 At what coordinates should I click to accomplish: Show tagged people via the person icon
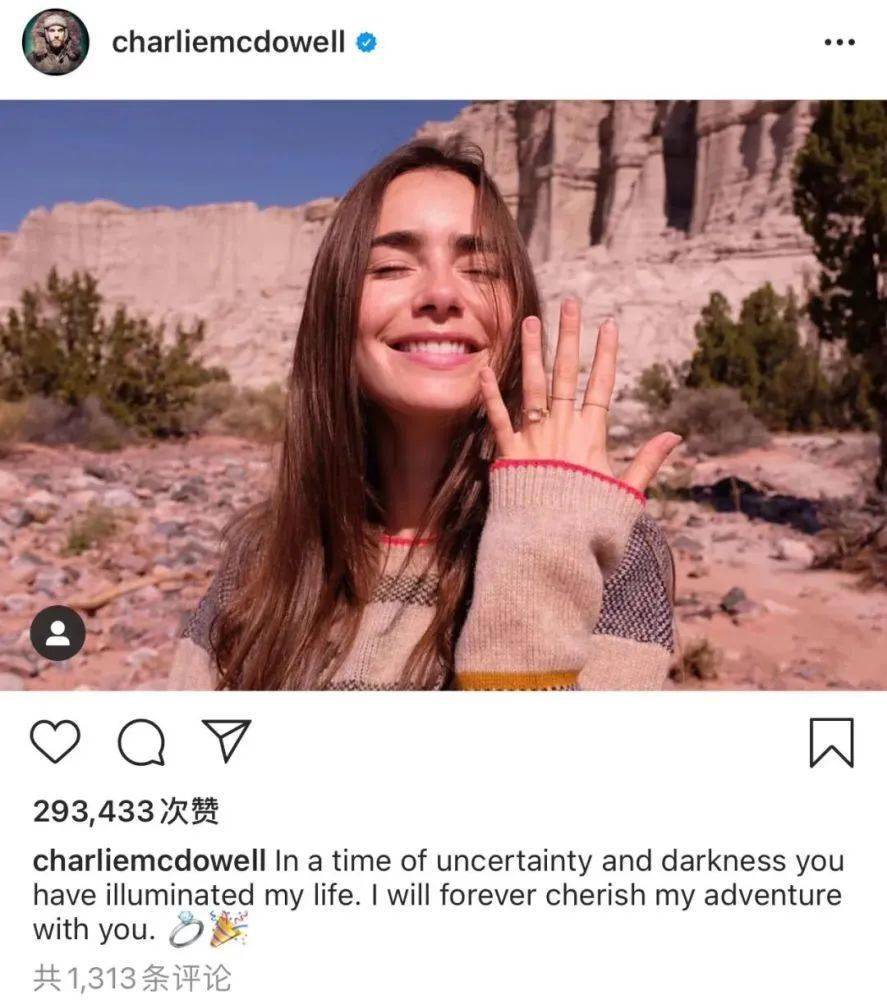pyautogui.click(x=58, y=633)
